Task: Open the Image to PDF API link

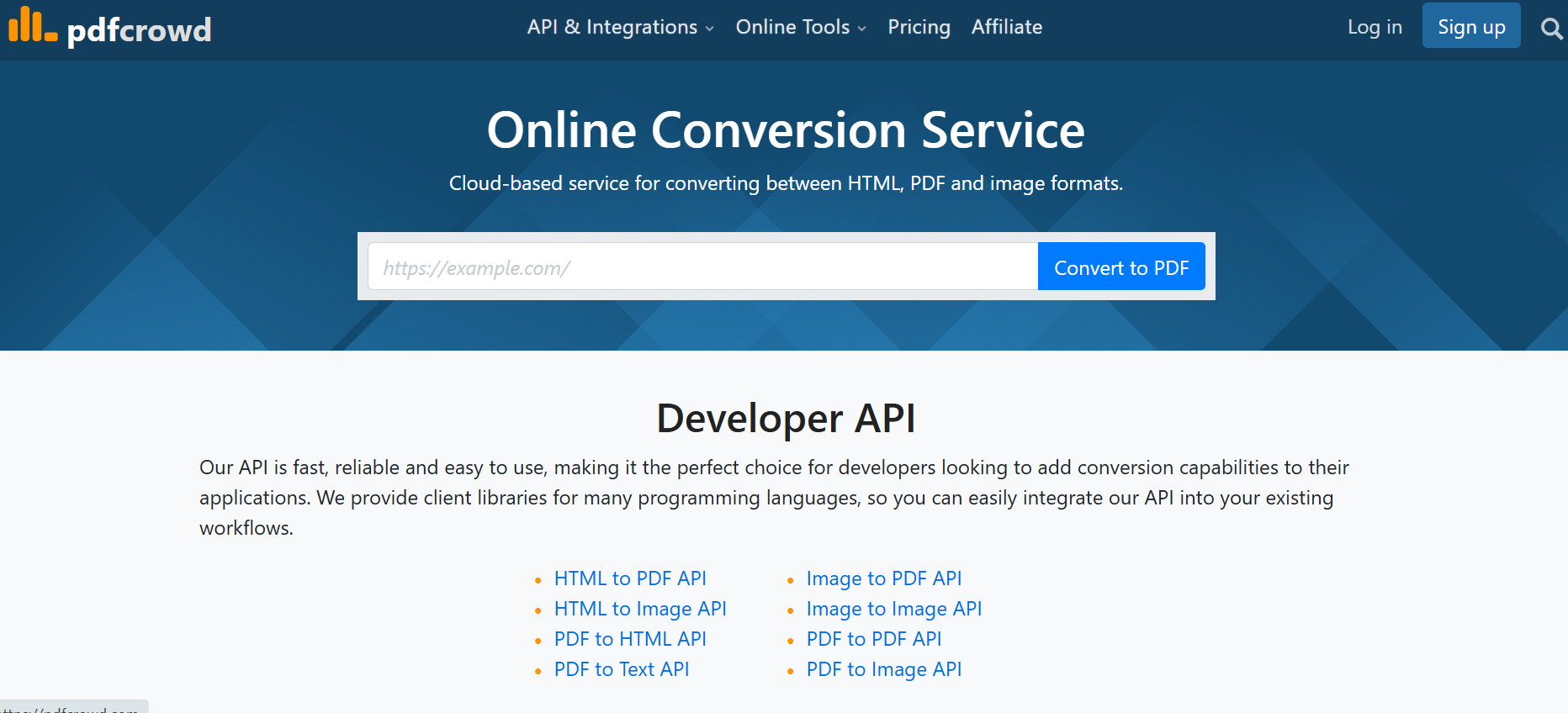Action: tap(883, 578)
